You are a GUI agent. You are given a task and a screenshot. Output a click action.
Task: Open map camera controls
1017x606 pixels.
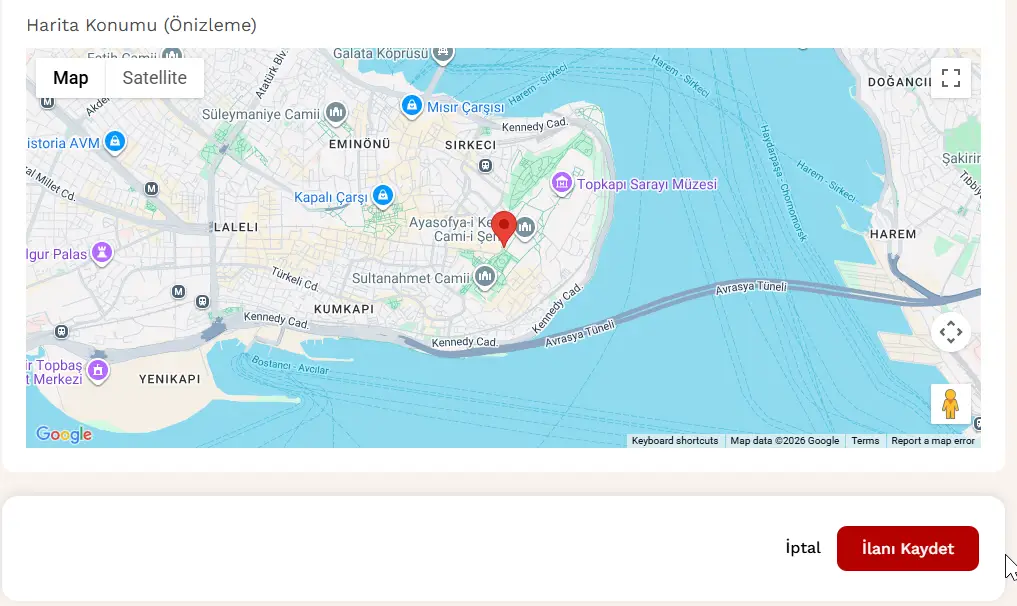950,332
